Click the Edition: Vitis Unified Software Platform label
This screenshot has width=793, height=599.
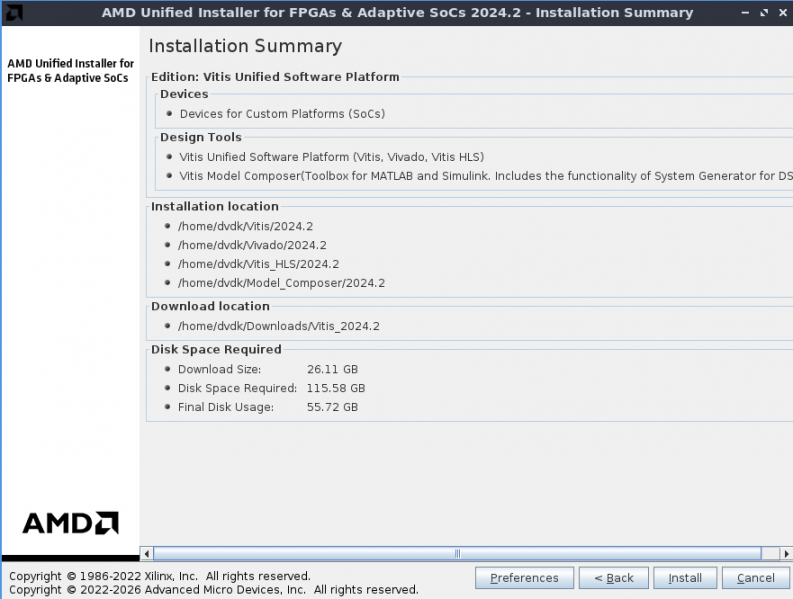[x=275, y=77]
